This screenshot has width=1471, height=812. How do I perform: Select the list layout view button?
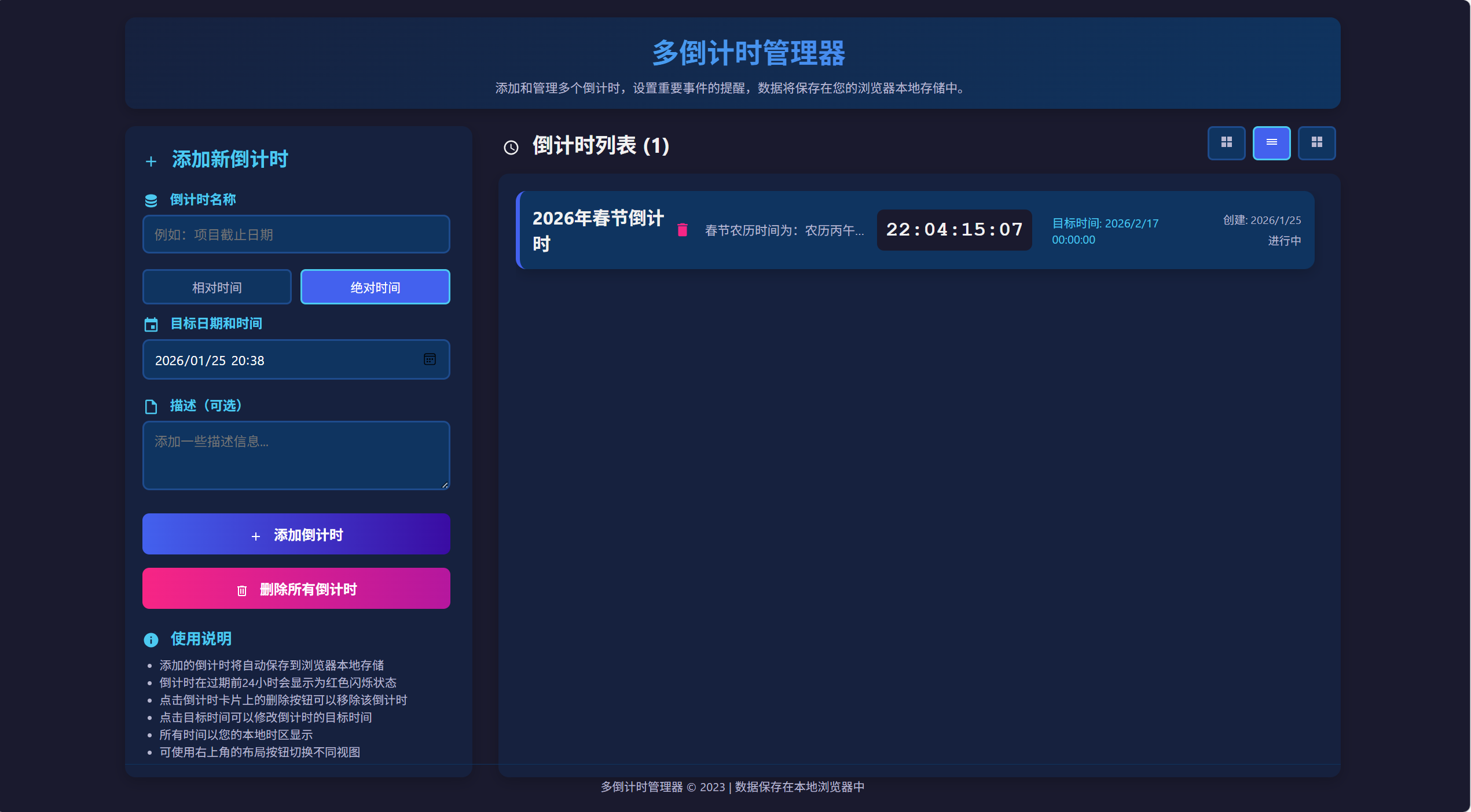tap(1271, 142)
